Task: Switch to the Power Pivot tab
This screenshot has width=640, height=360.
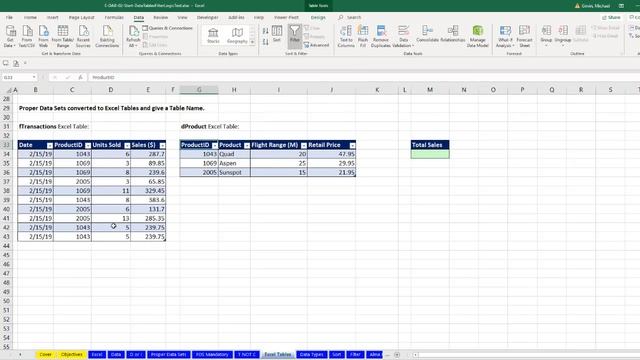Action: click(x=286, y=18)
